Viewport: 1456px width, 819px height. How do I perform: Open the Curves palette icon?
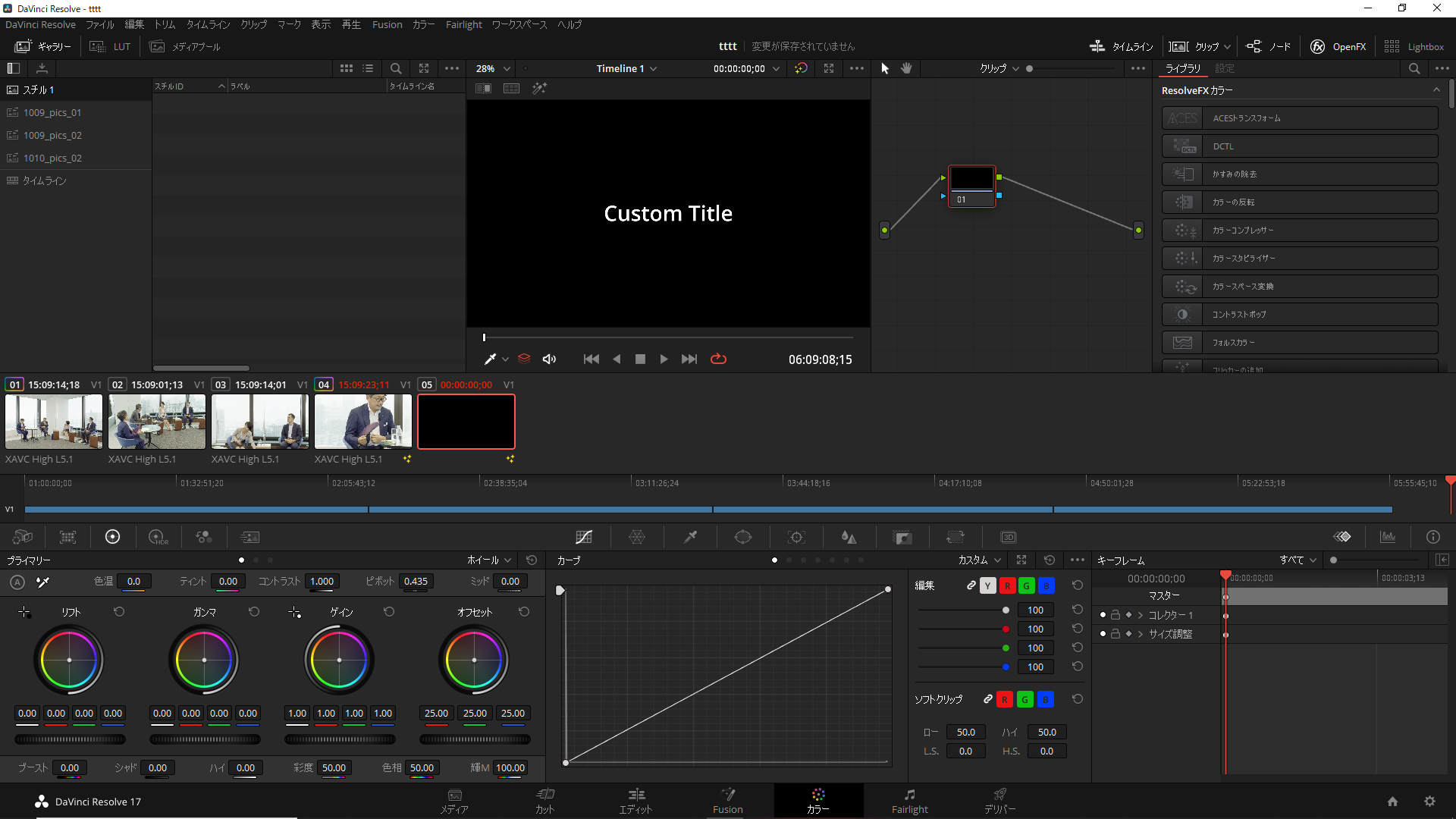(x=584, y=537)
